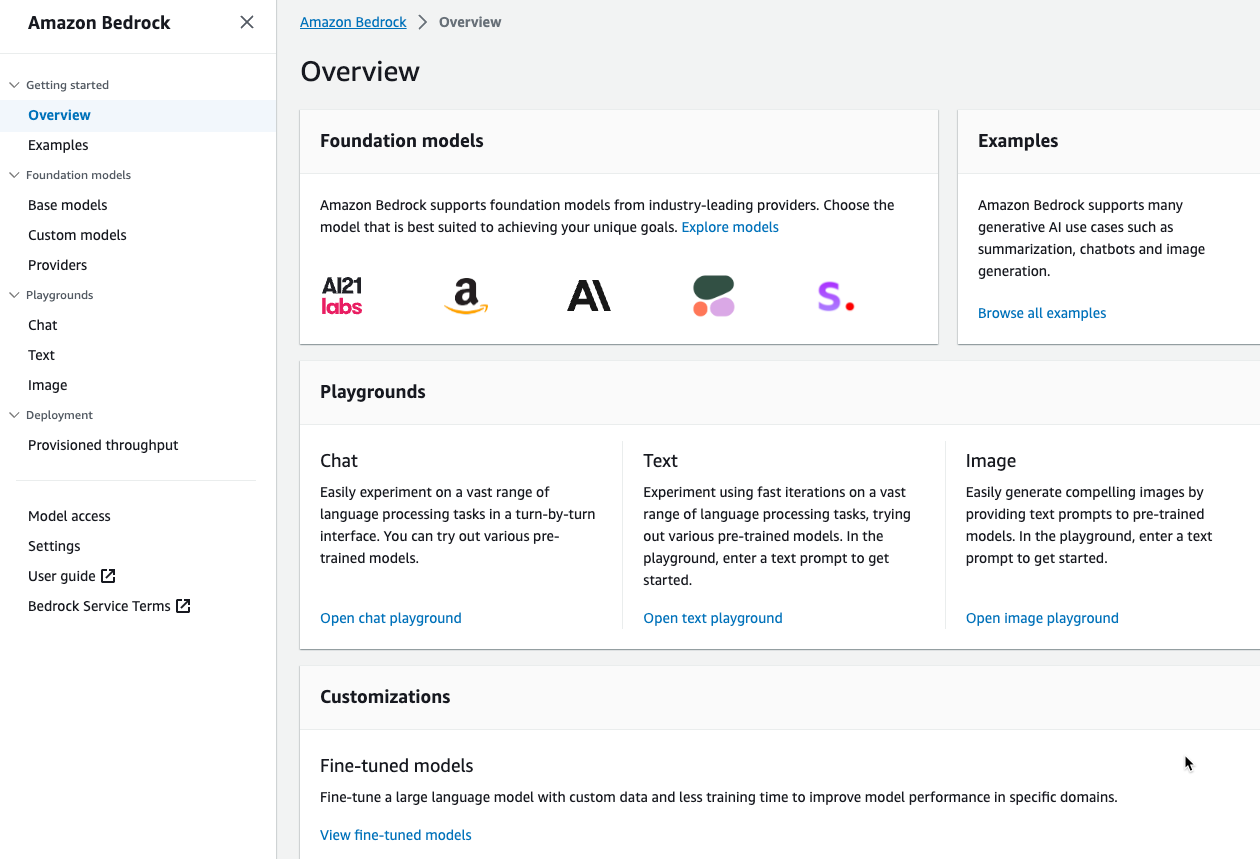Click the Overview page title
1260x859 pixels.
(x=360, y=71)
